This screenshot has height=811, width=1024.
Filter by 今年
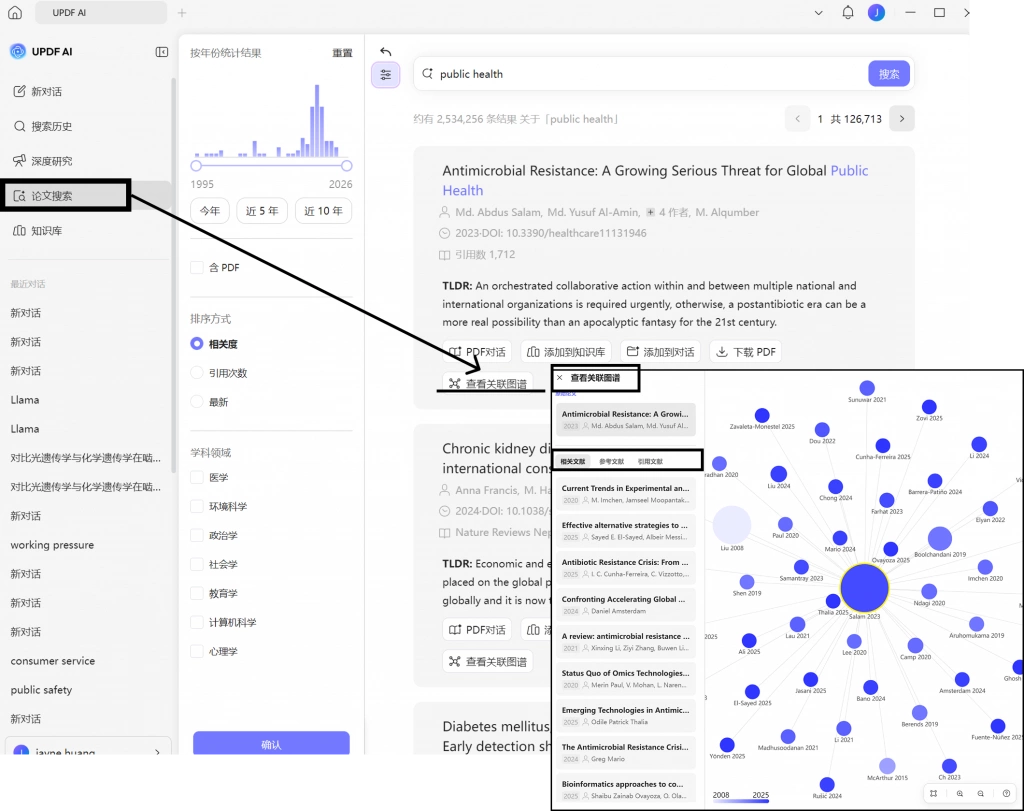coord(210,211)
